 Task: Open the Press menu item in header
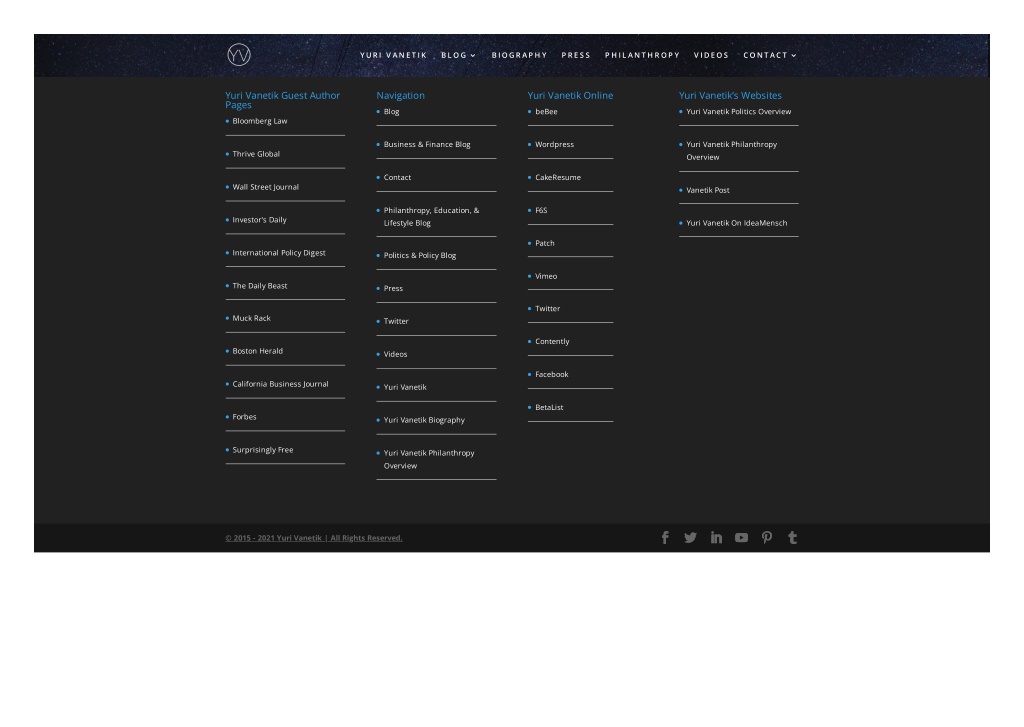[x=576, y=56]
